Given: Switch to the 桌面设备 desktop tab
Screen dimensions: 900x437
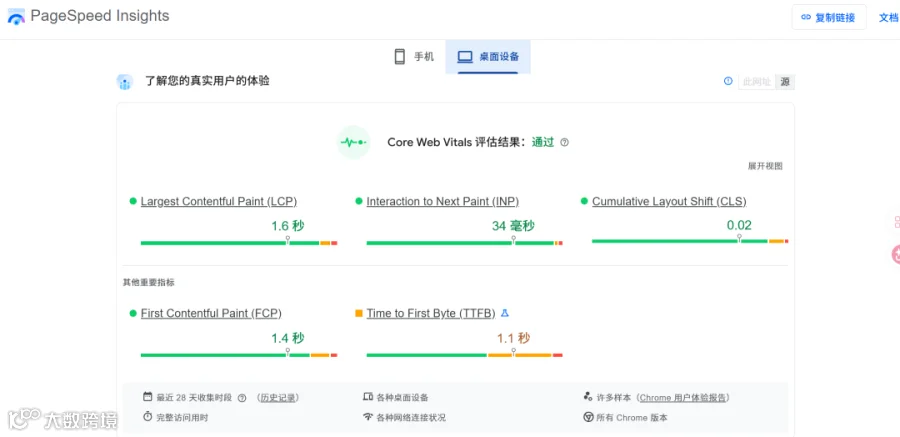Looking at the screenshot, I should (x=488, y=57).
